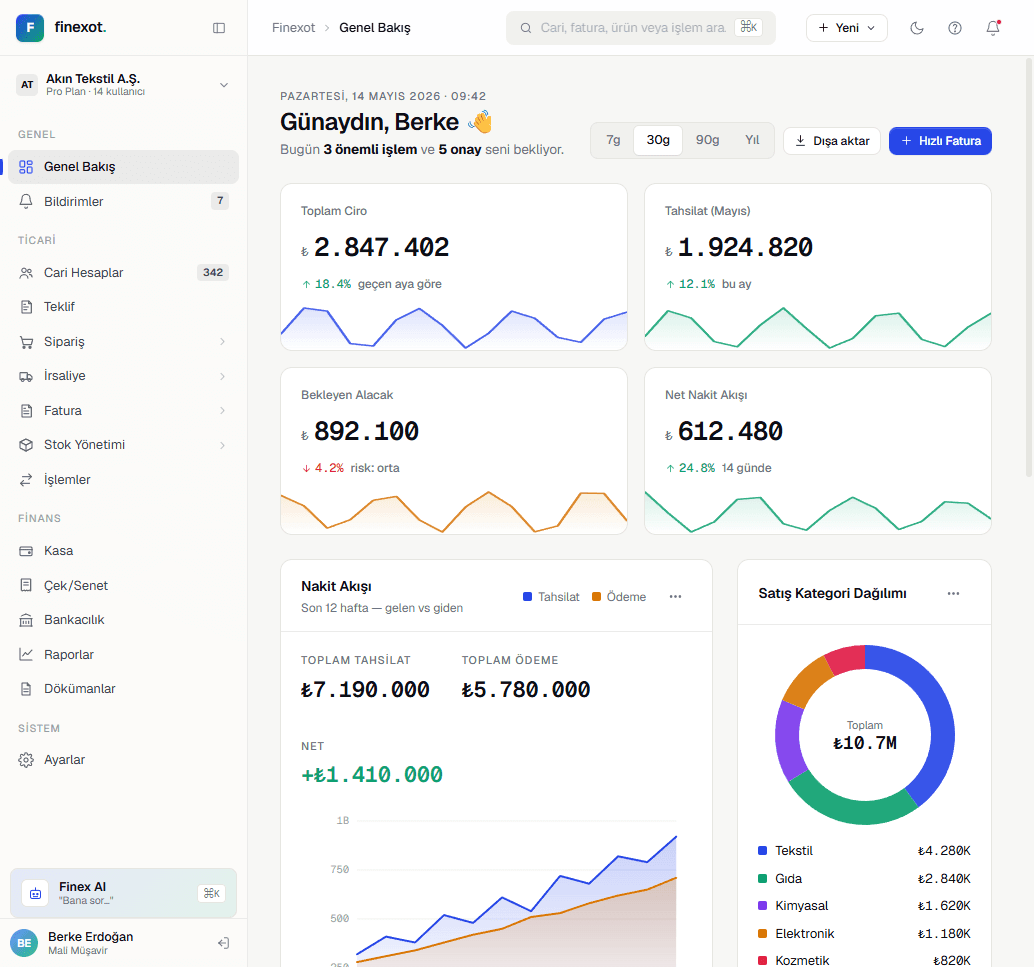
Task: Toggle dark mode moon icon
Action: coord(917,28)
